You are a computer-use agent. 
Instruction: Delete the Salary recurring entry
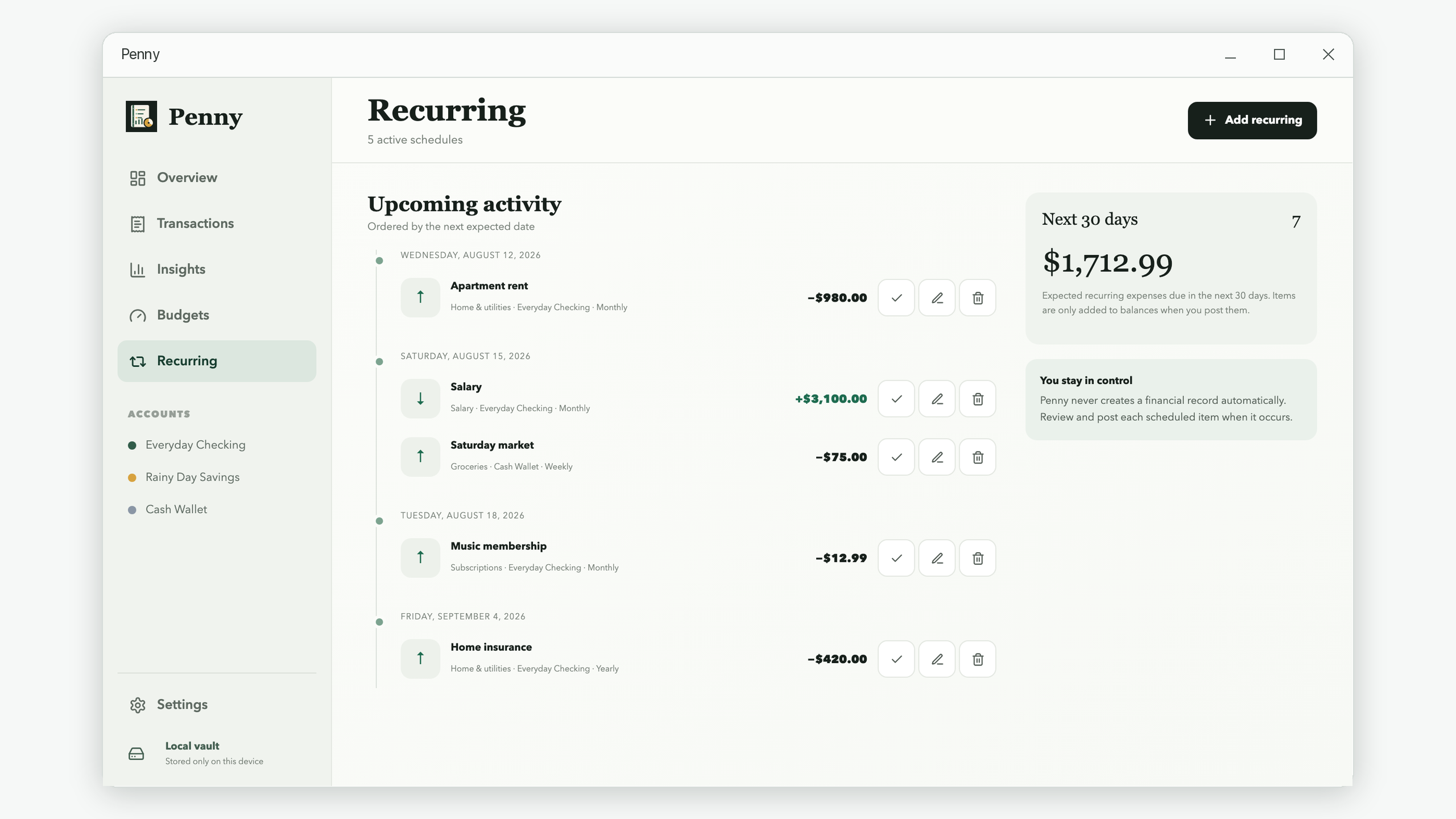coord(978,399)
